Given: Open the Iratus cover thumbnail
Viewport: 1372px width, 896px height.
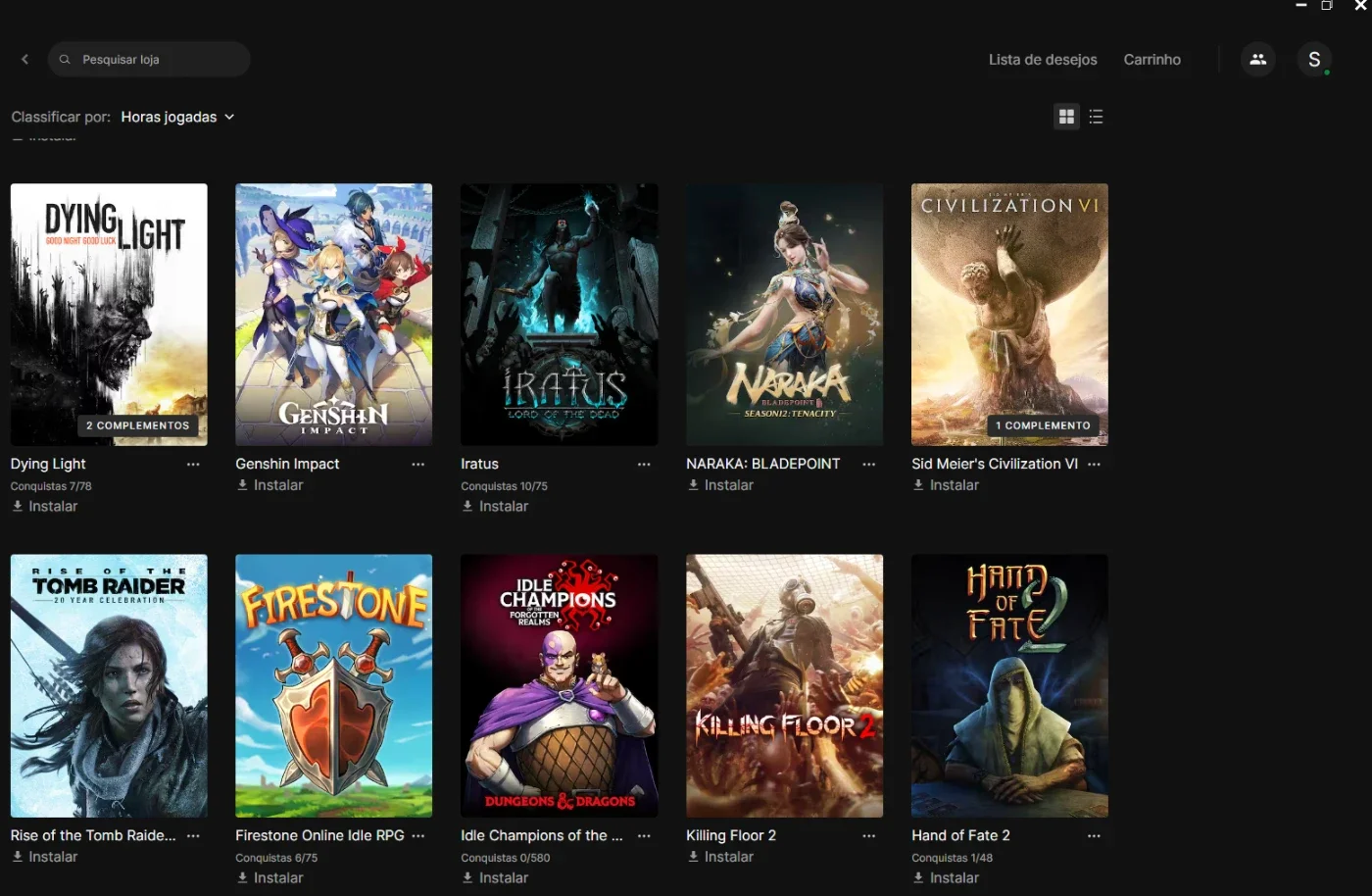Looking at the screenshot, I should pyautogui.click(x=559, y=315).
